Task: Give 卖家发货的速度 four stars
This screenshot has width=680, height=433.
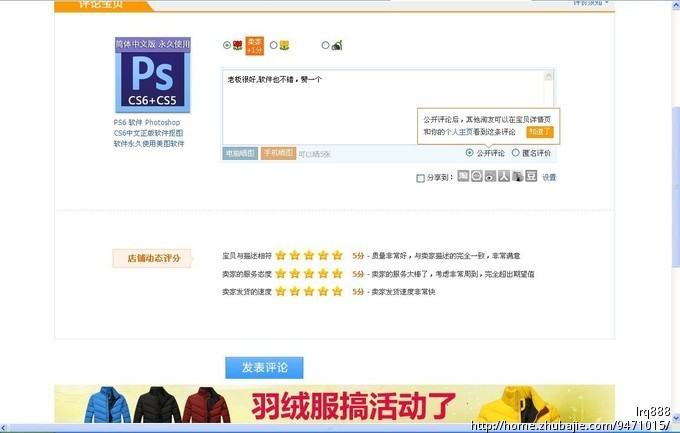Action: pos(323,291)
